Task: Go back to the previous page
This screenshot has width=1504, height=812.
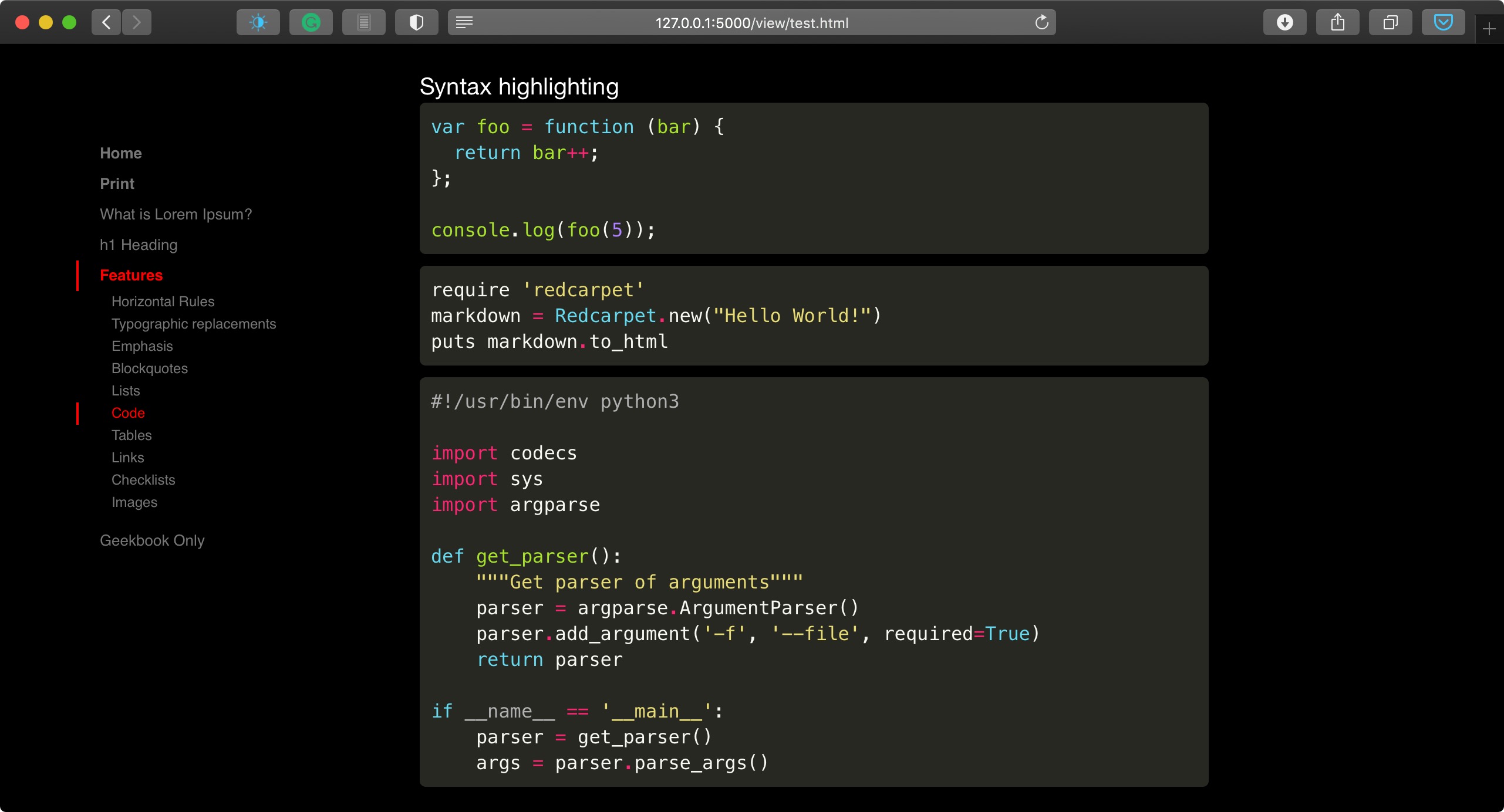Action: coord(106,22)
